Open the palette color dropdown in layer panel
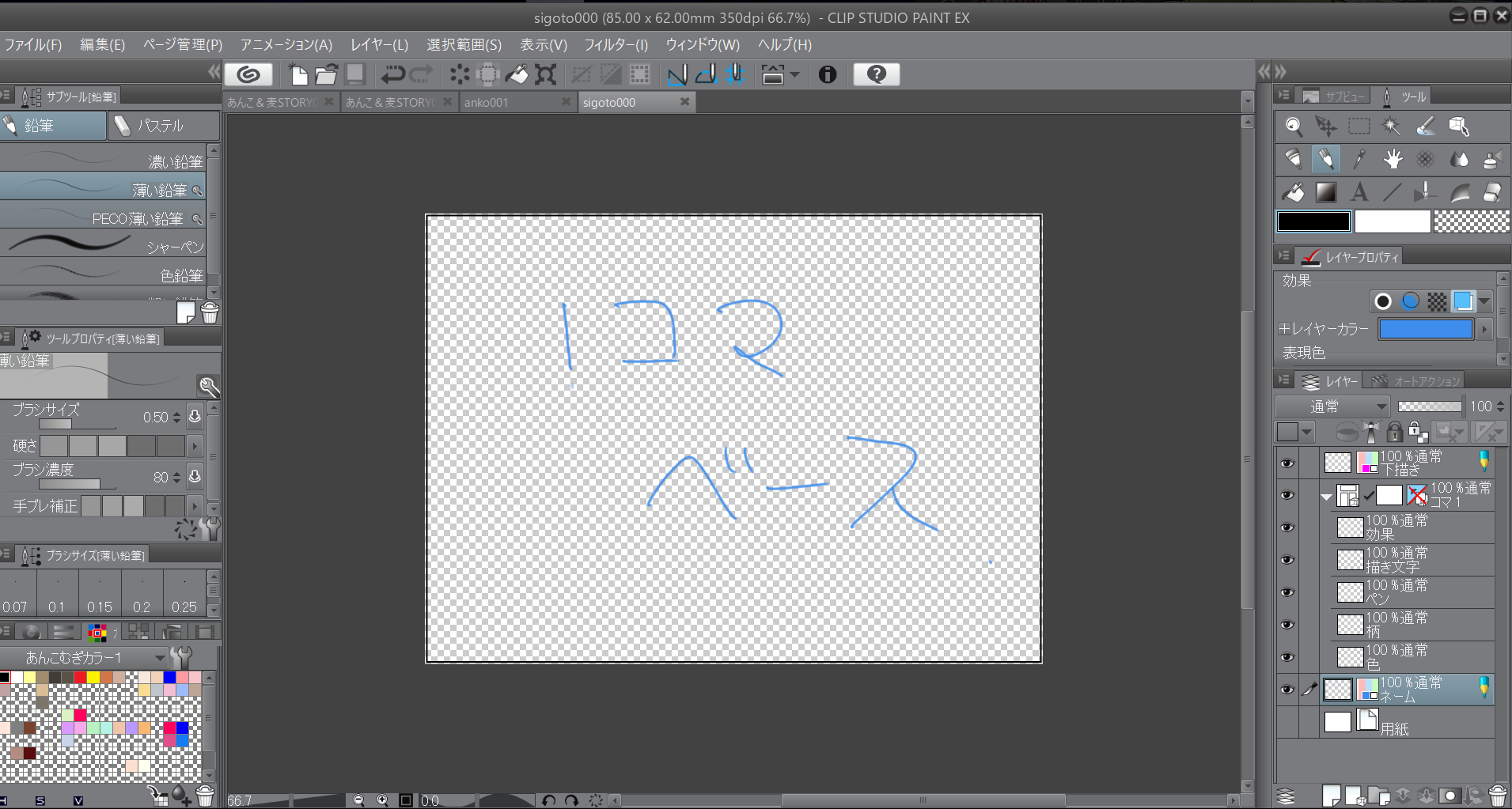 click(x=1295, y=432)
